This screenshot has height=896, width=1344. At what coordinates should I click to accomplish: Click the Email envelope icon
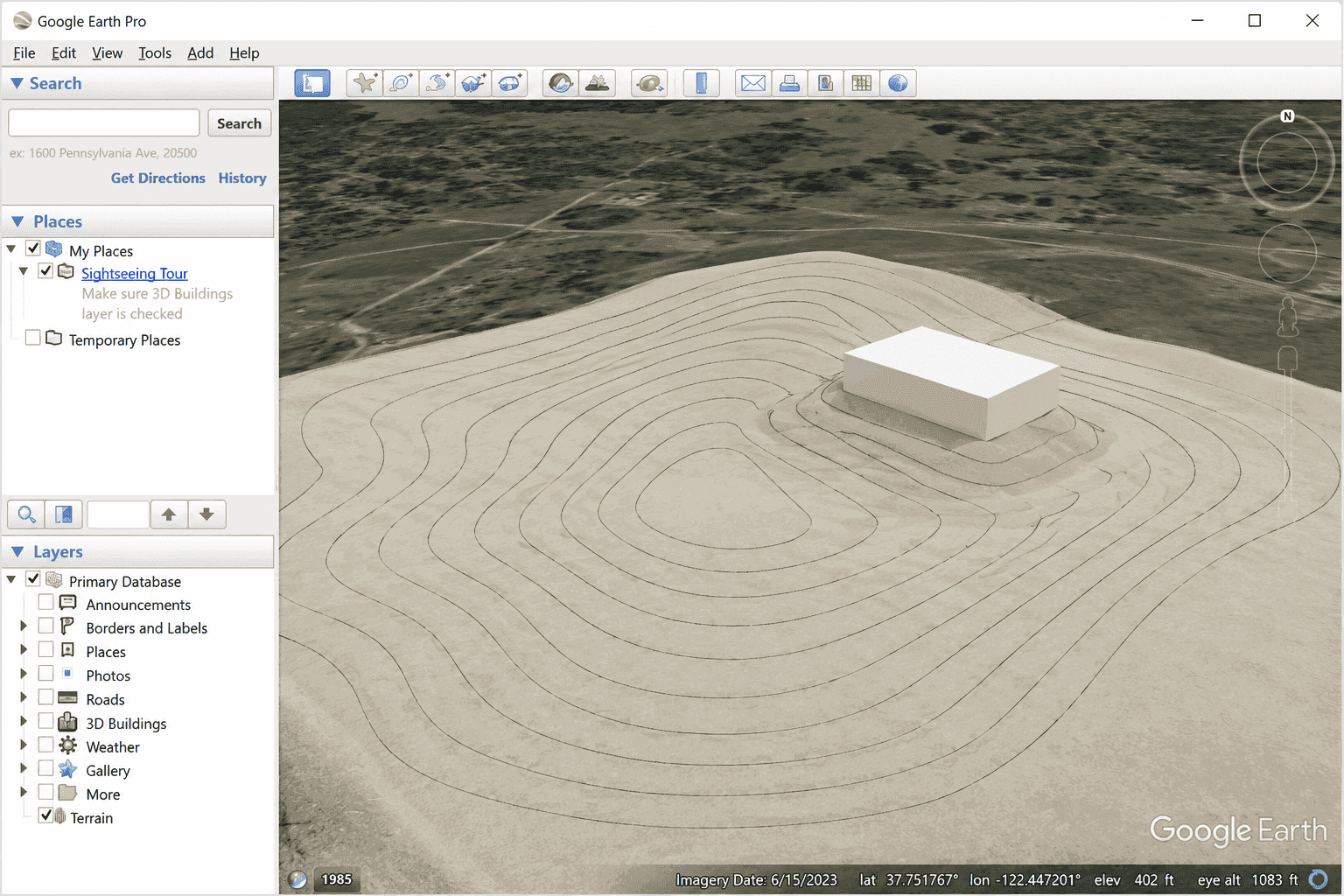click(753, 83)
